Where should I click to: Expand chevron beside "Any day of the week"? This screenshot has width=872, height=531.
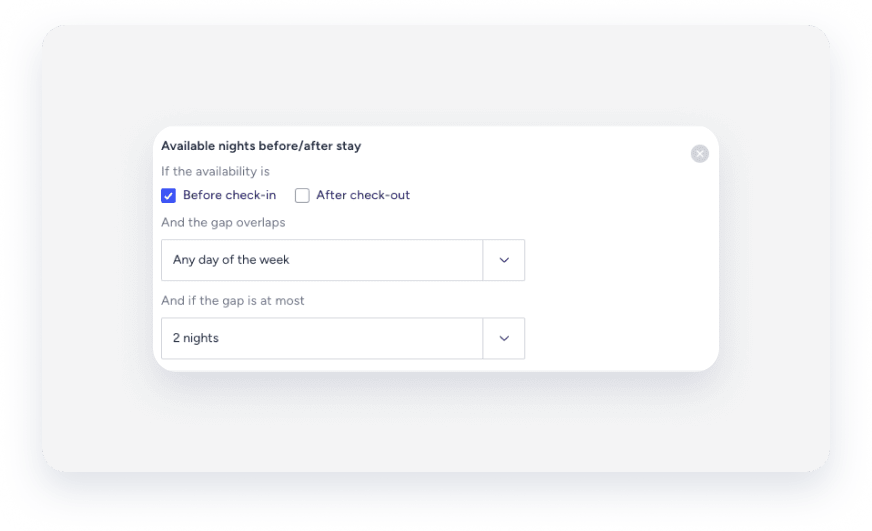pos(504,260)
